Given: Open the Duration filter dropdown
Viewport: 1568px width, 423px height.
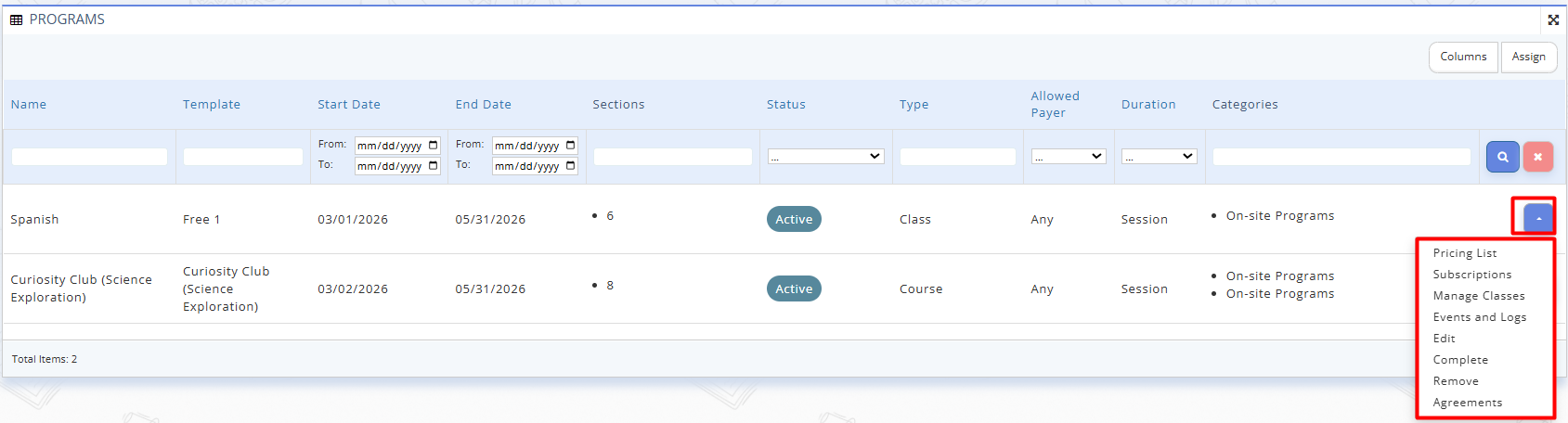Looking at the screenshot, I should click(1159, 157).
